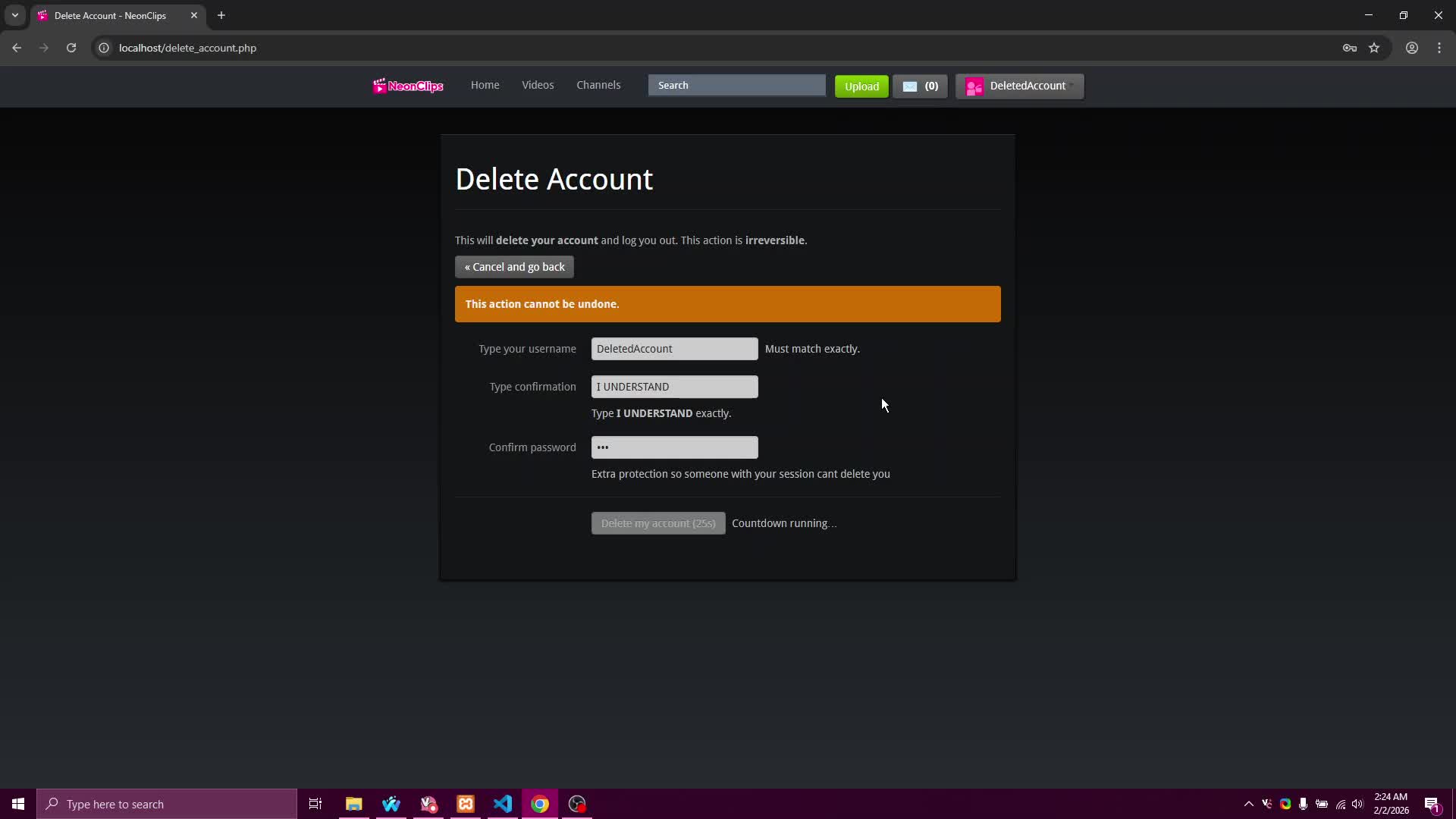
Task: Open the Channels section
Action: [x=598, y=85]
